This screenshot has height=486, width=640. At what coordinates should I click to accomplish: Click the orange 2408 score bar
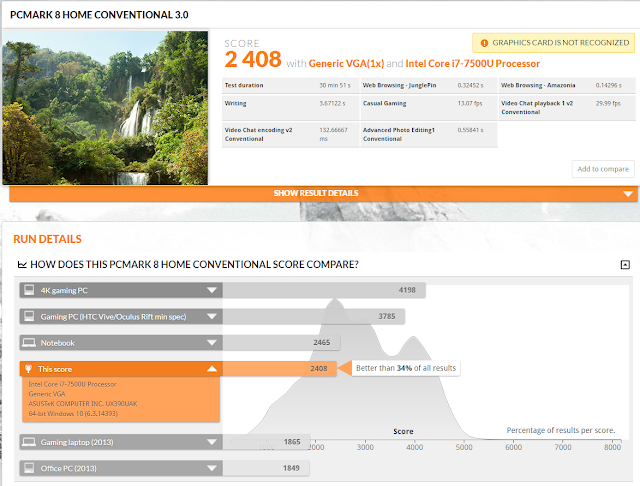pyautogui.click(x=280, y=369)
